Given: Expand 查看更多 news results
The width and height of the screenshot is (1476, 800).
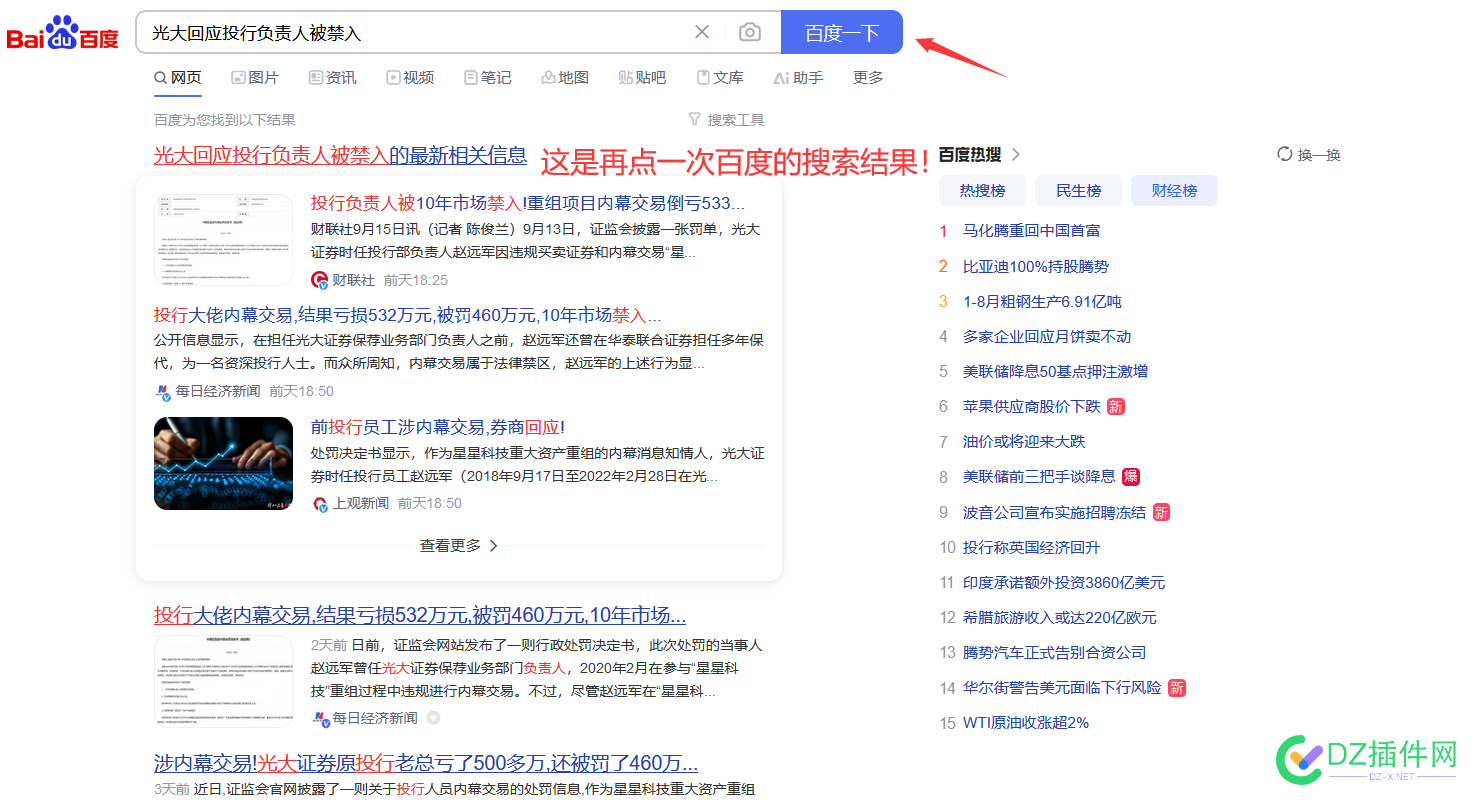Looking at the screenshot, I should tap(459, 546).
